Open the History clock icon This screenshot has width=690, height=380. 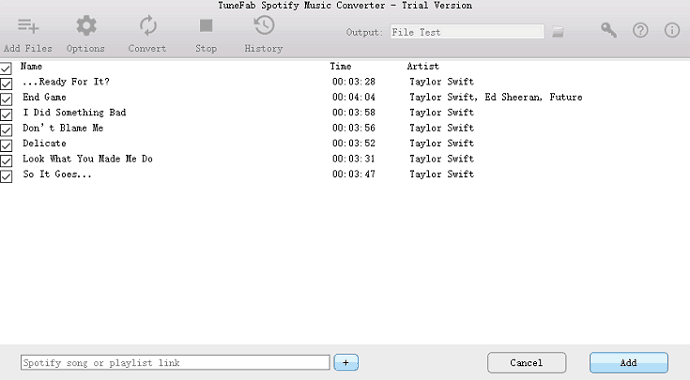click(264, 26)
